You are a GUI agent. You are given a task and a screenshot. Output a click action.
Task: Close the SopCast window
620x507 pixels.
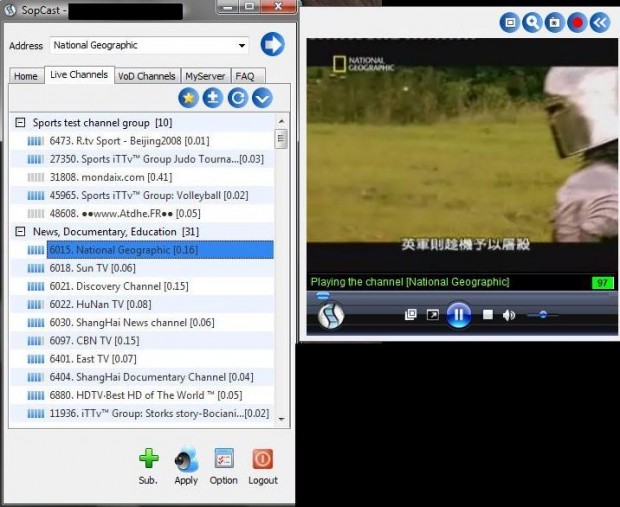pos(278,6)
